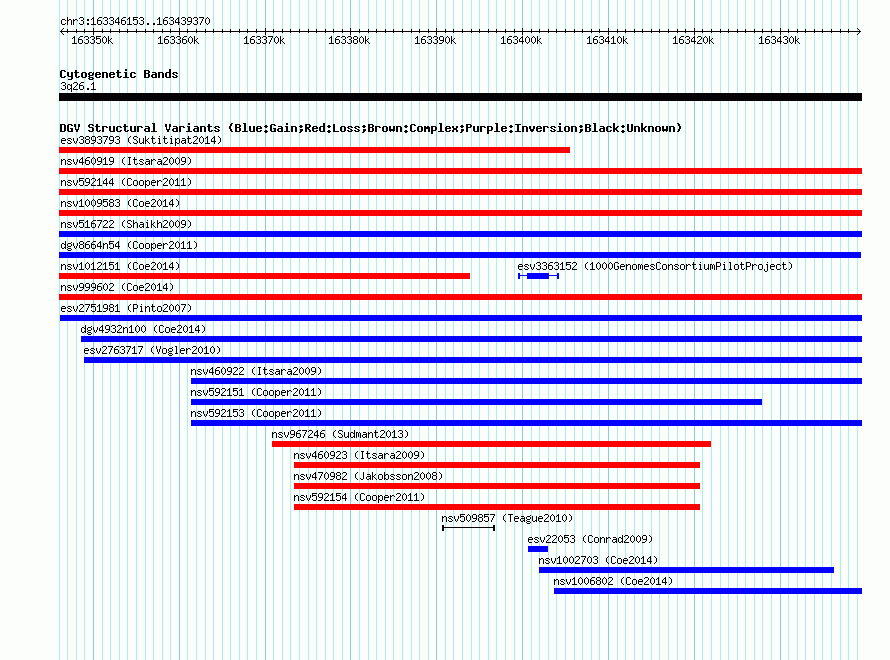Click the nsv1009583 (Coe2014) label
Image resolution: width=890 pixels, height=660 pixels.
click(120, 203)
